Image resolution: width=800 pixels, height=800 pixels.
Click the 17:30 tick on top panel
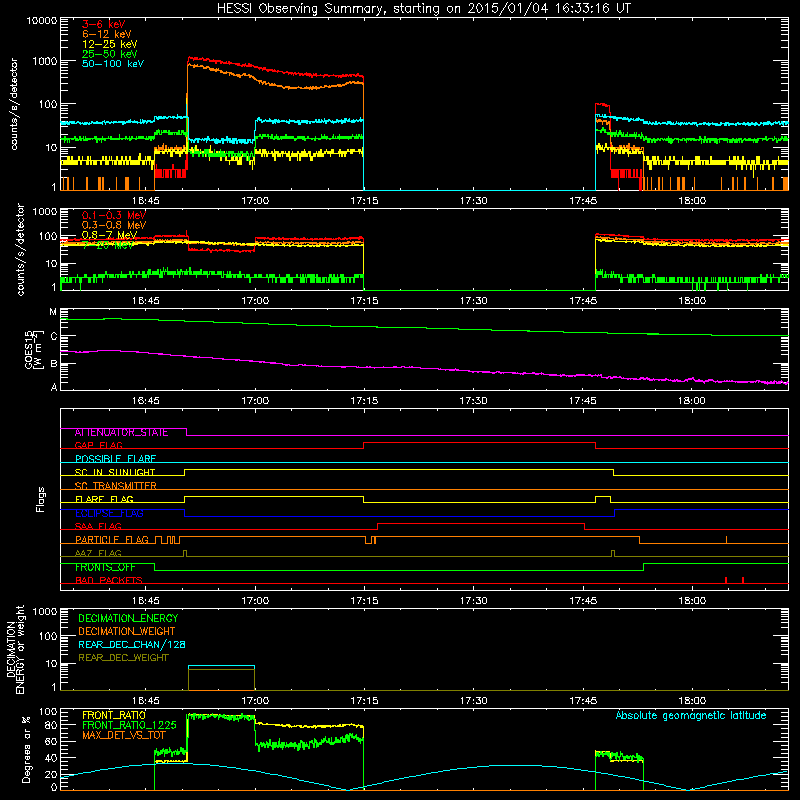[473, 201]
